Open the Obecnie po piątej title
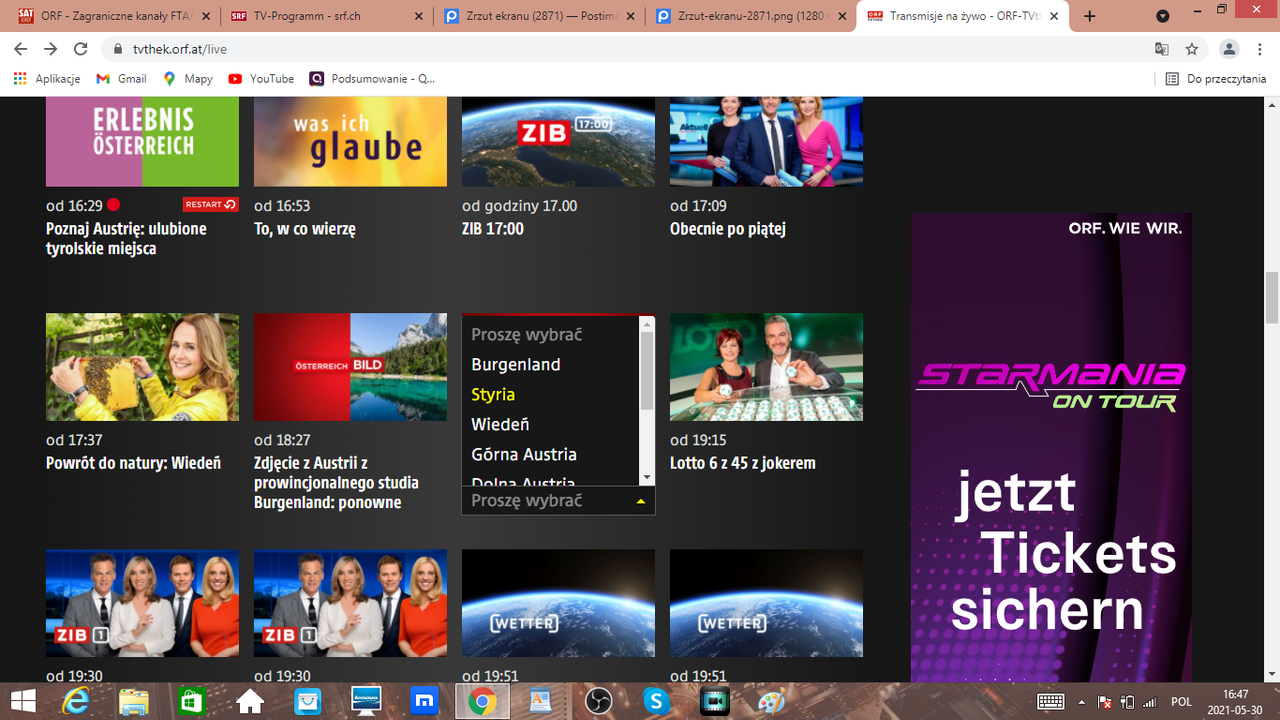 pyautogui.click(x=728, y=229)
